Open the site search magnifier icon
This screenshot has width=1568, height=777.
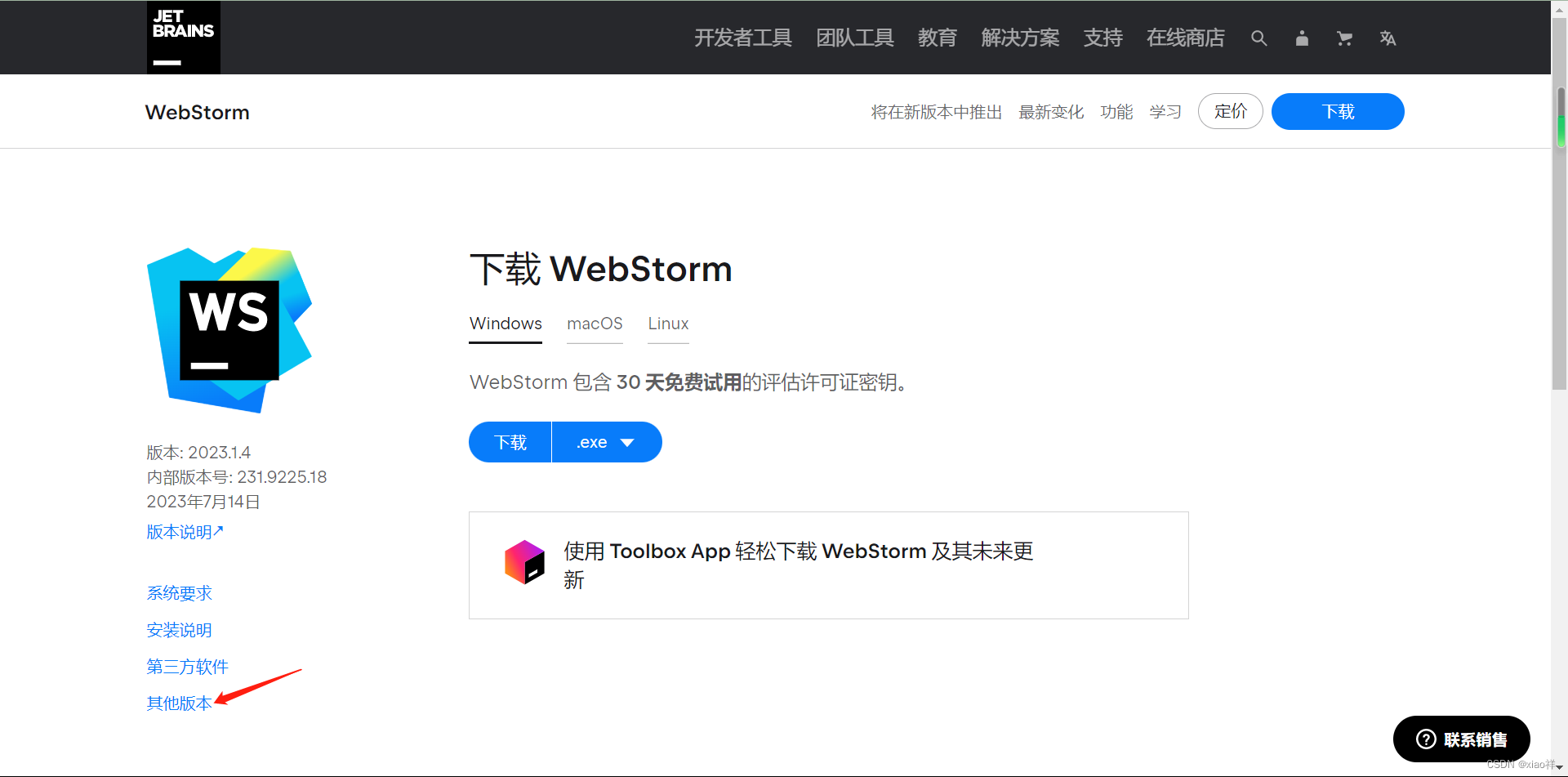click(x=1259, y=38)
